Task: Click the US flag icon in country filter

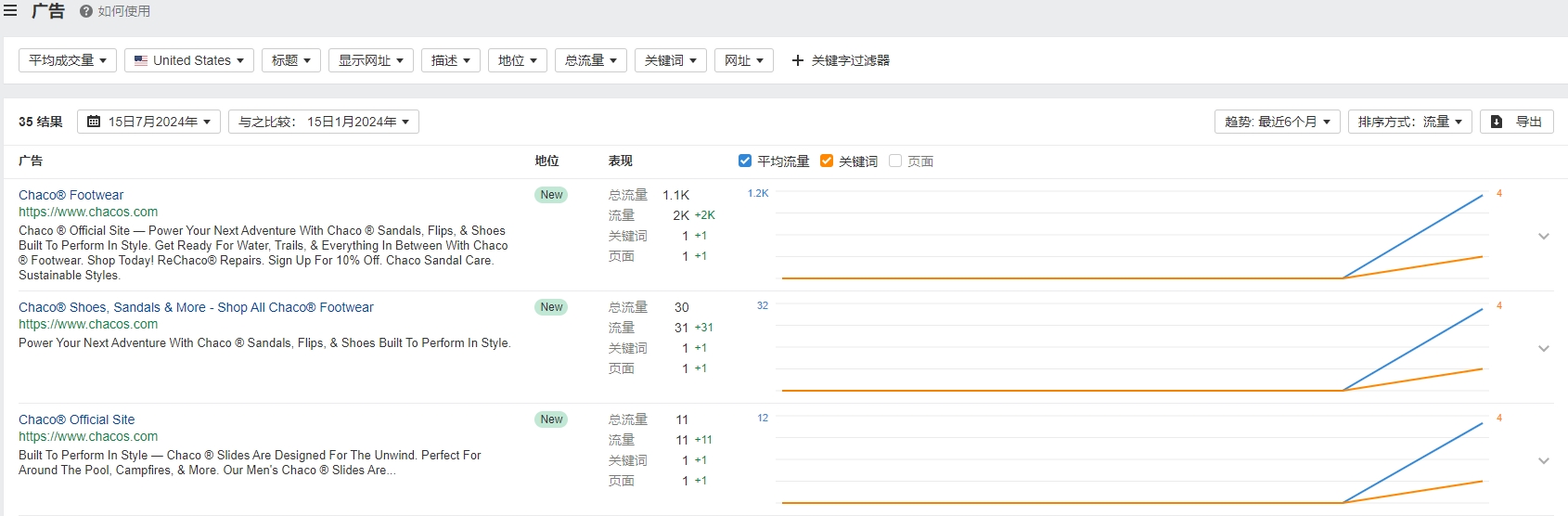Action: 141,60
